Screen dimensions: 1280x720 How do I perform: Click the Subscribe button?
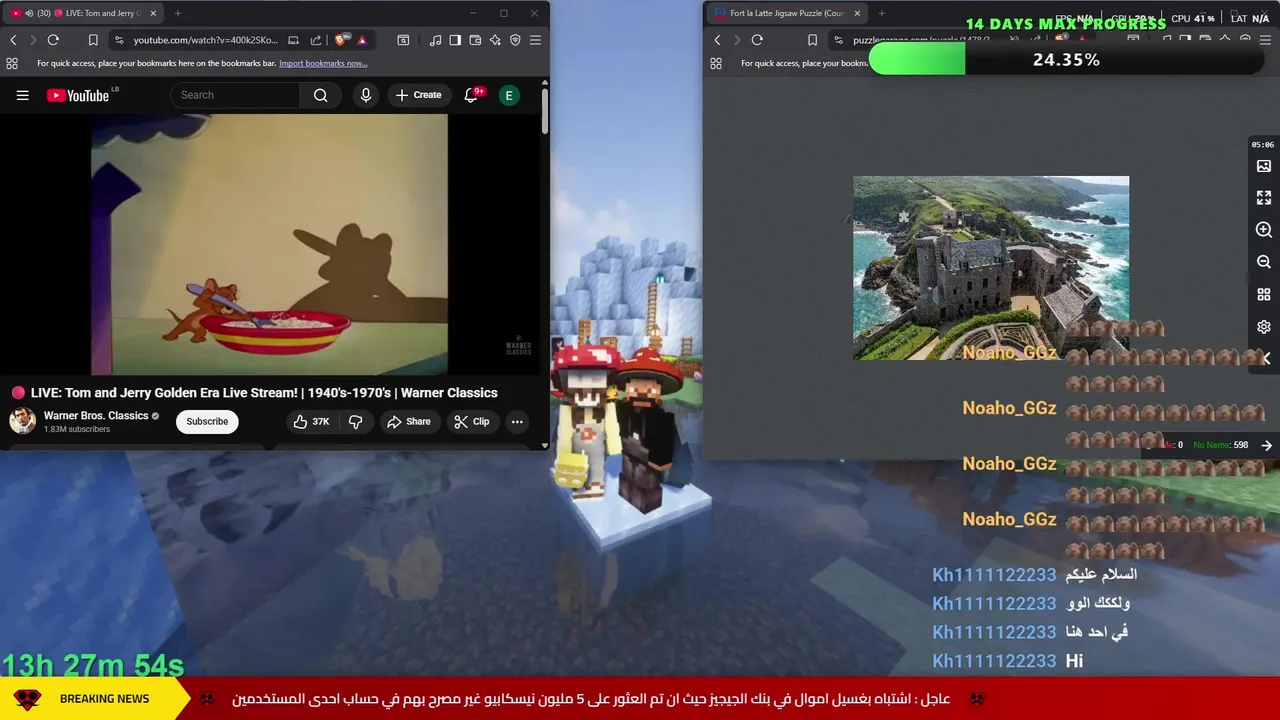(207, 422)
